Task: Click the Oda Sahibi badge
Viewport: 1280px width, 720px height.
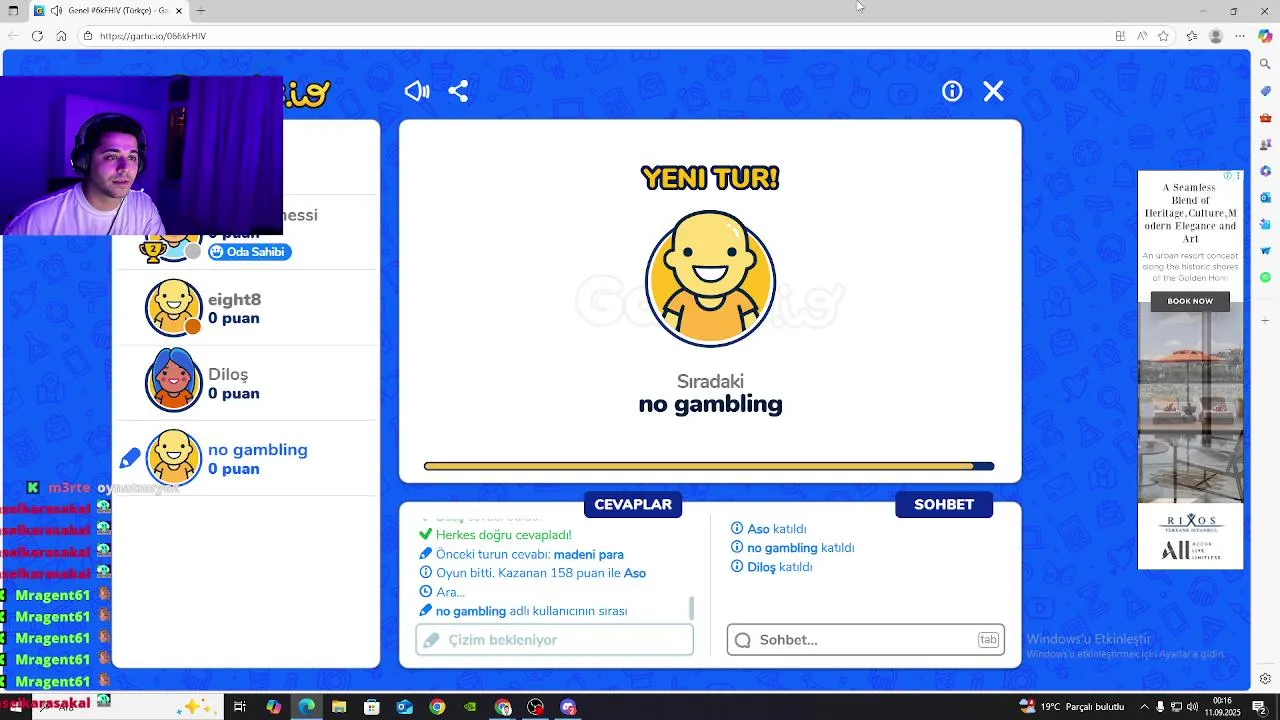Action: [x=250, y=252]
